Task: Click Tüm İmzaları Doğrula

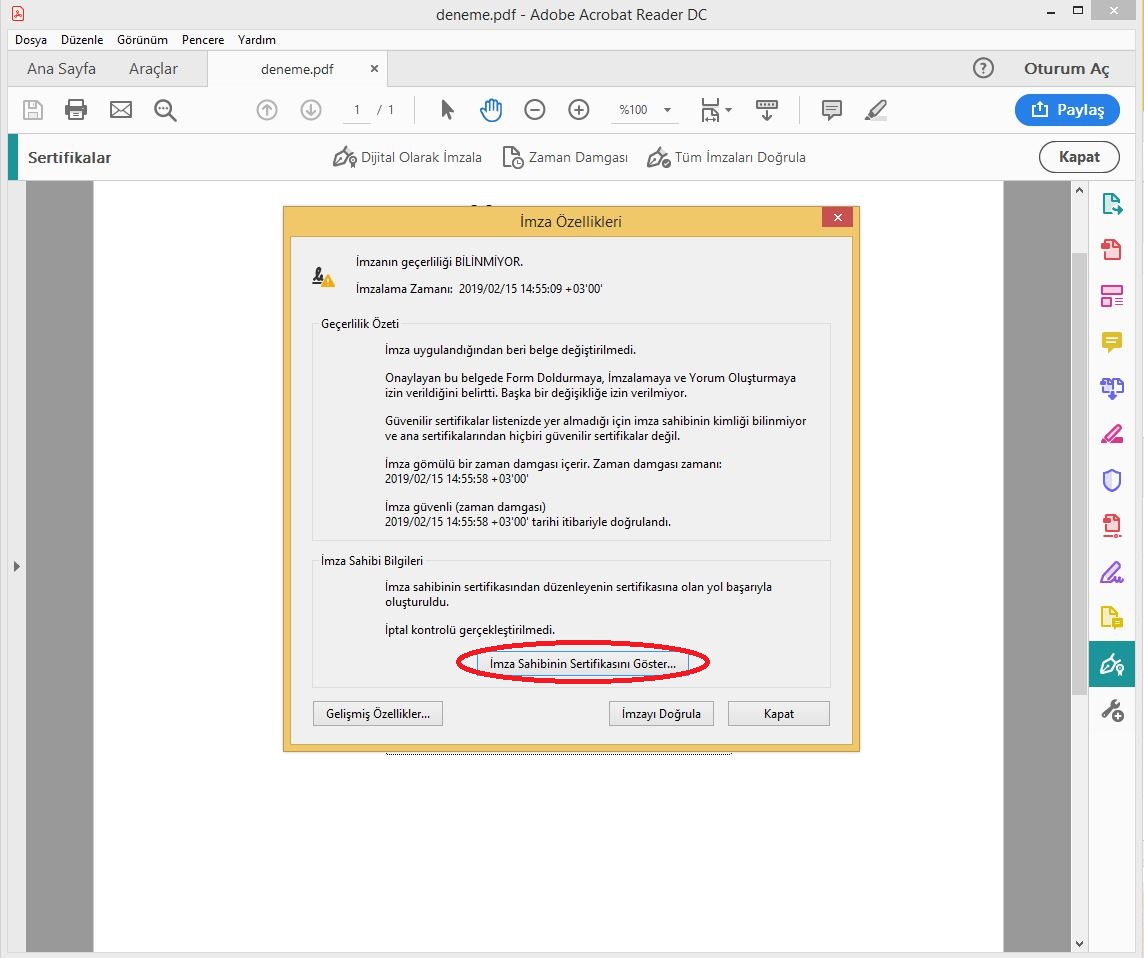Action: tap(727, 158)
